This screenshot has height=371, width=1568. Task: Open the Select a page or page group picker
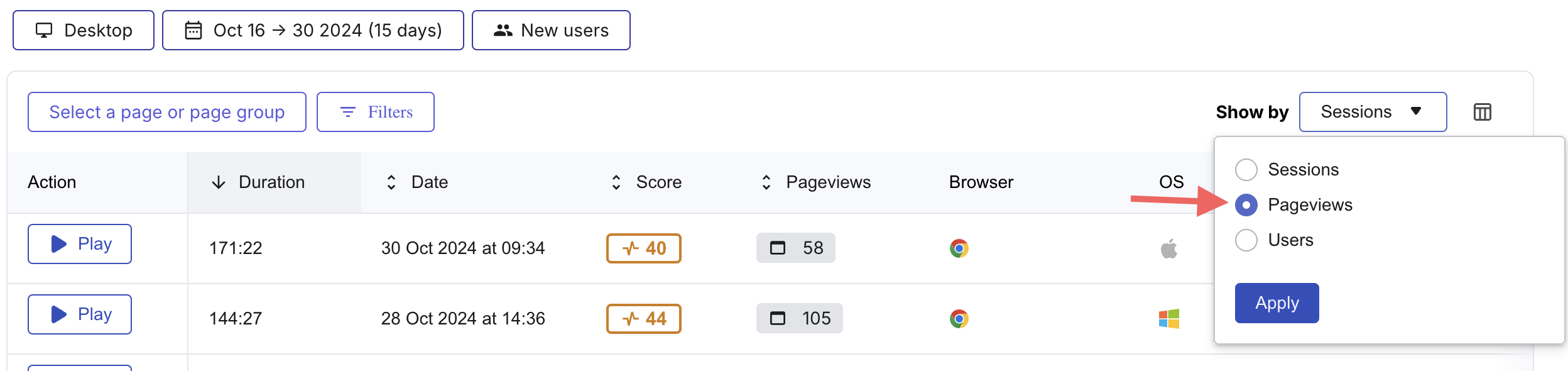[x=167, y=112]
